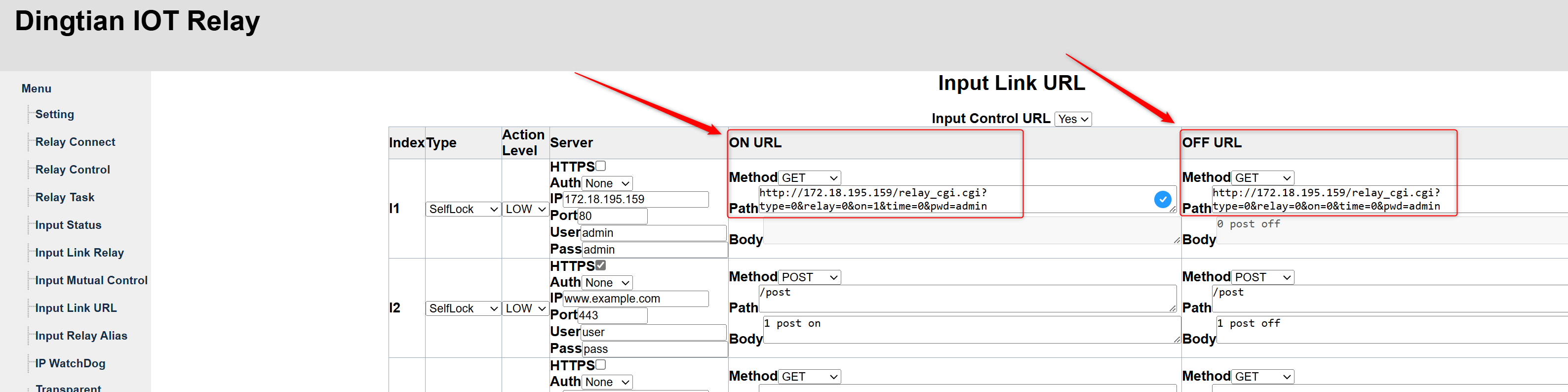Click the I2 IP field www.example.com
Screen dimensions: 1568x392
tap(635, 299)
